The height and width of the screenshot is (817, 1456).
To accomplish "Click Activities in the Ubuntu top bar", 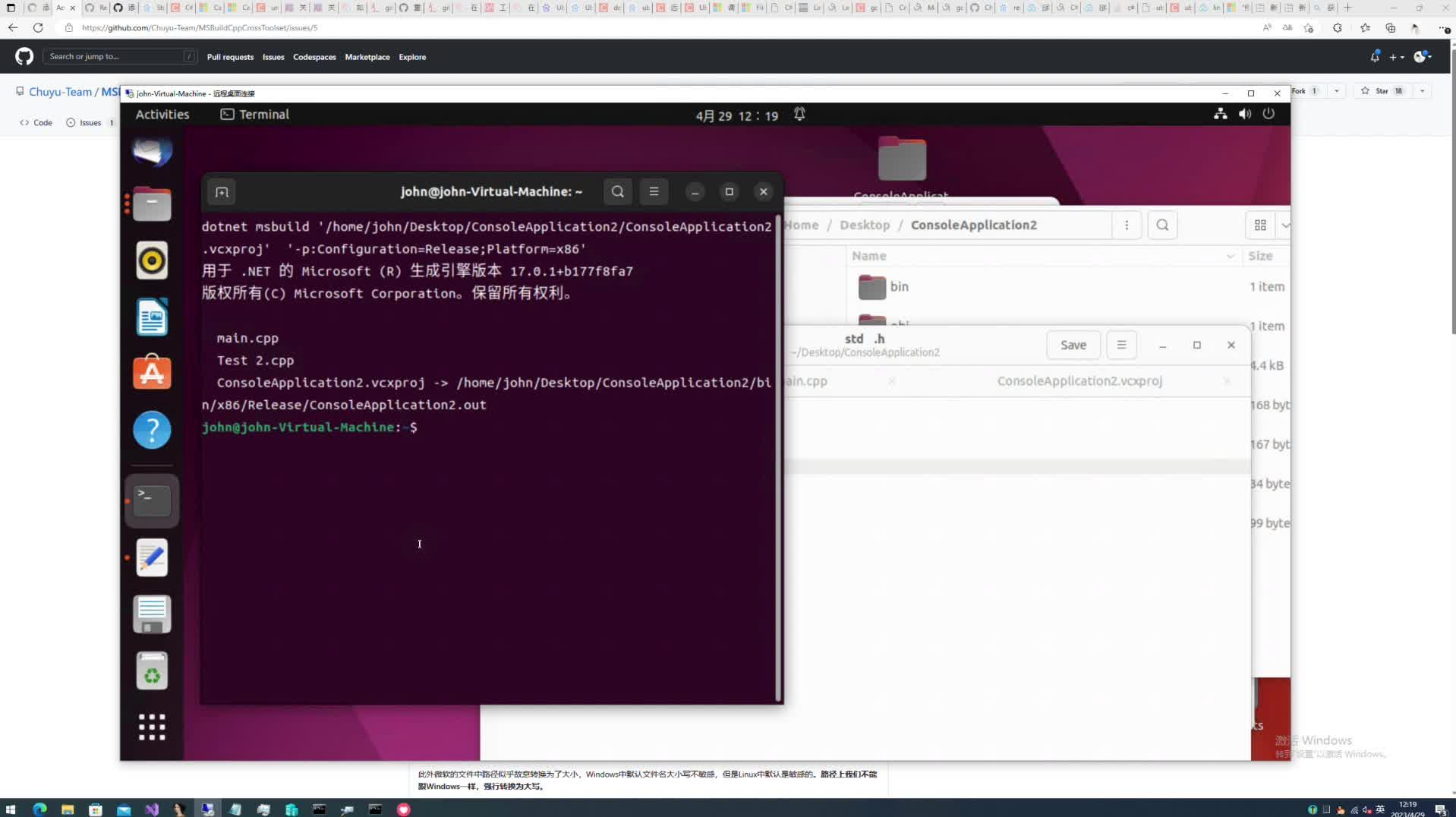I will pyautogui.click(x=162, y=115).
